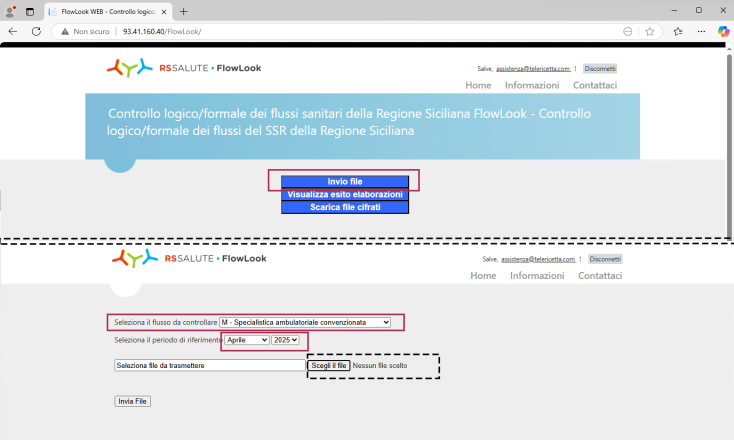The image size is (734, 440).
Task: Click 'Visualizza esito elaborazioni' button
Action: point(344,194)
